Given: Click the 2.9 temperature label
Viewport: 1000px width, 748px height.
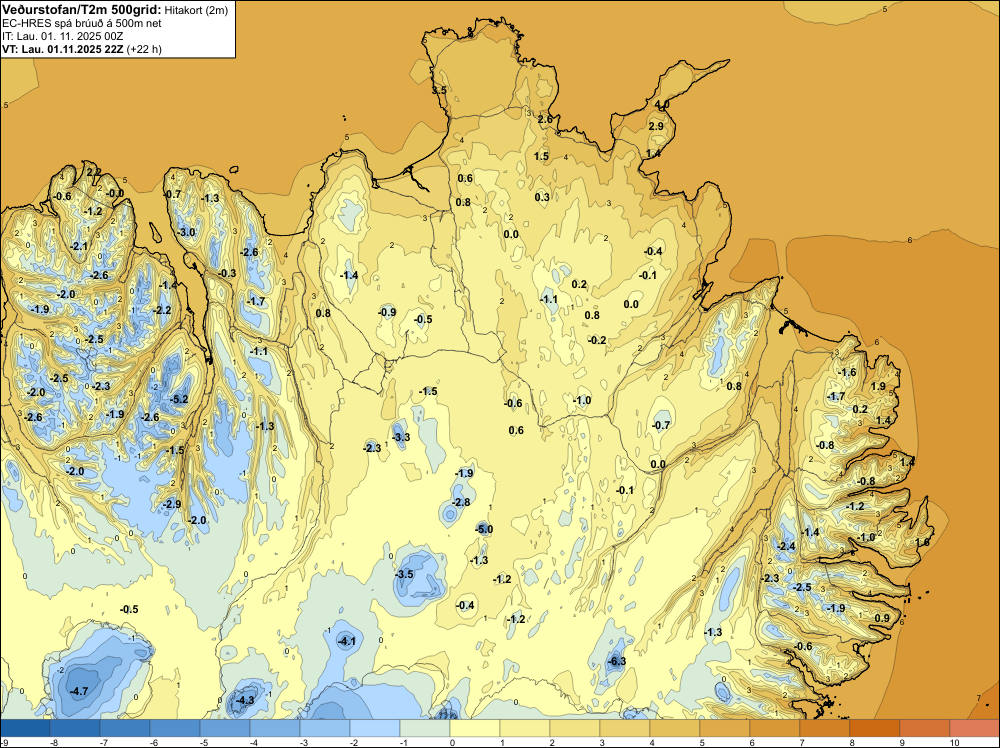Looking at the screenshot, I should click(x=656, y=126).
